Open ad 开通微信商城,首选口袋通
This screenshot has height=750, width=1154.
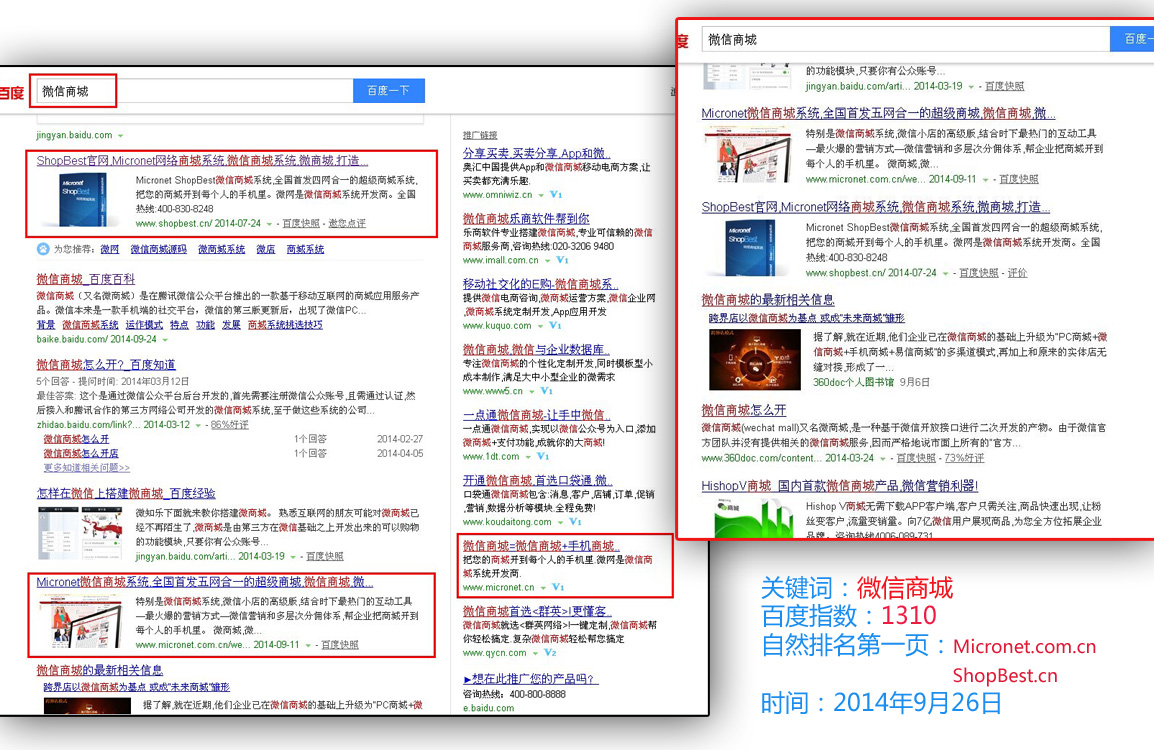point(537,481)
